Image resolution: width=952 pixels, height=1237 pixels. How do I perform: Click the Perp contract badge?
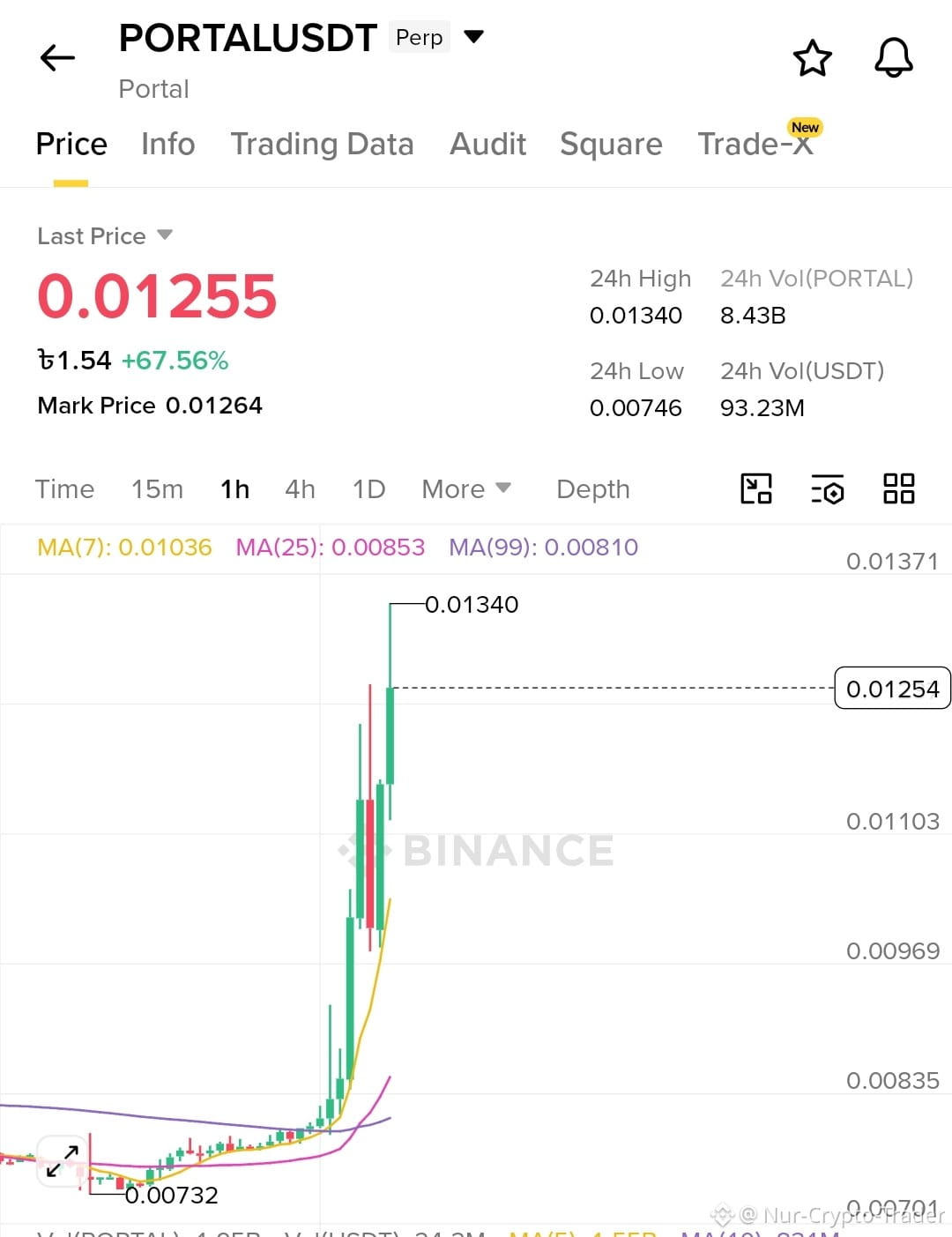coord(420,37)
